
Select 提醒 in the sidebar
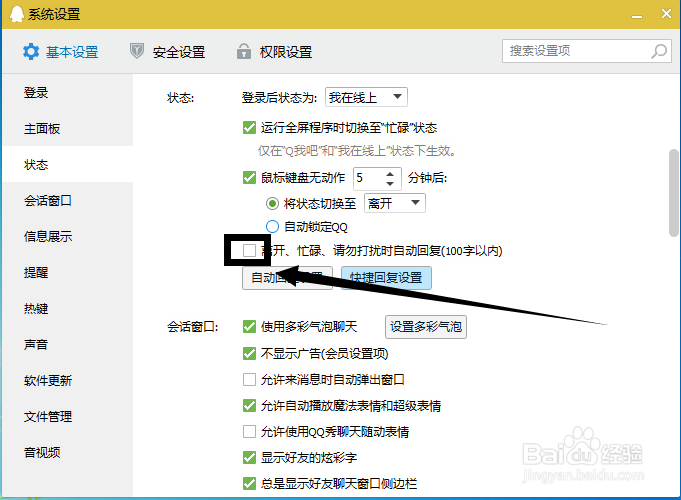[x=67, y=272]
